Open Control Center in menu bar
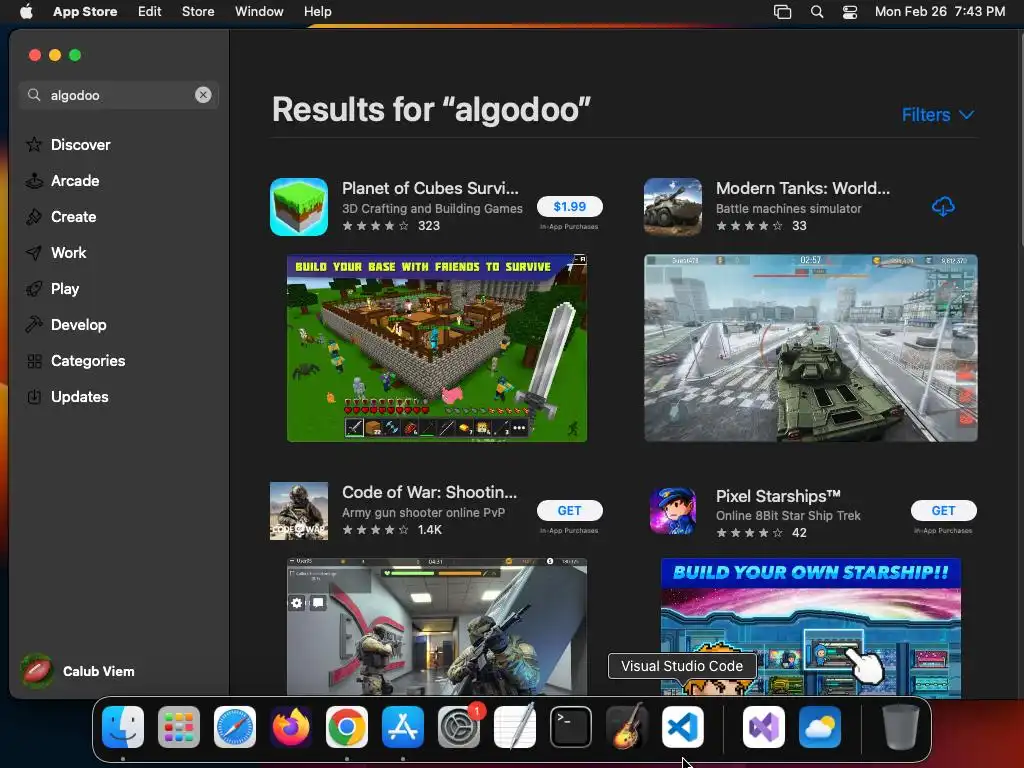 tap(850, 12)
